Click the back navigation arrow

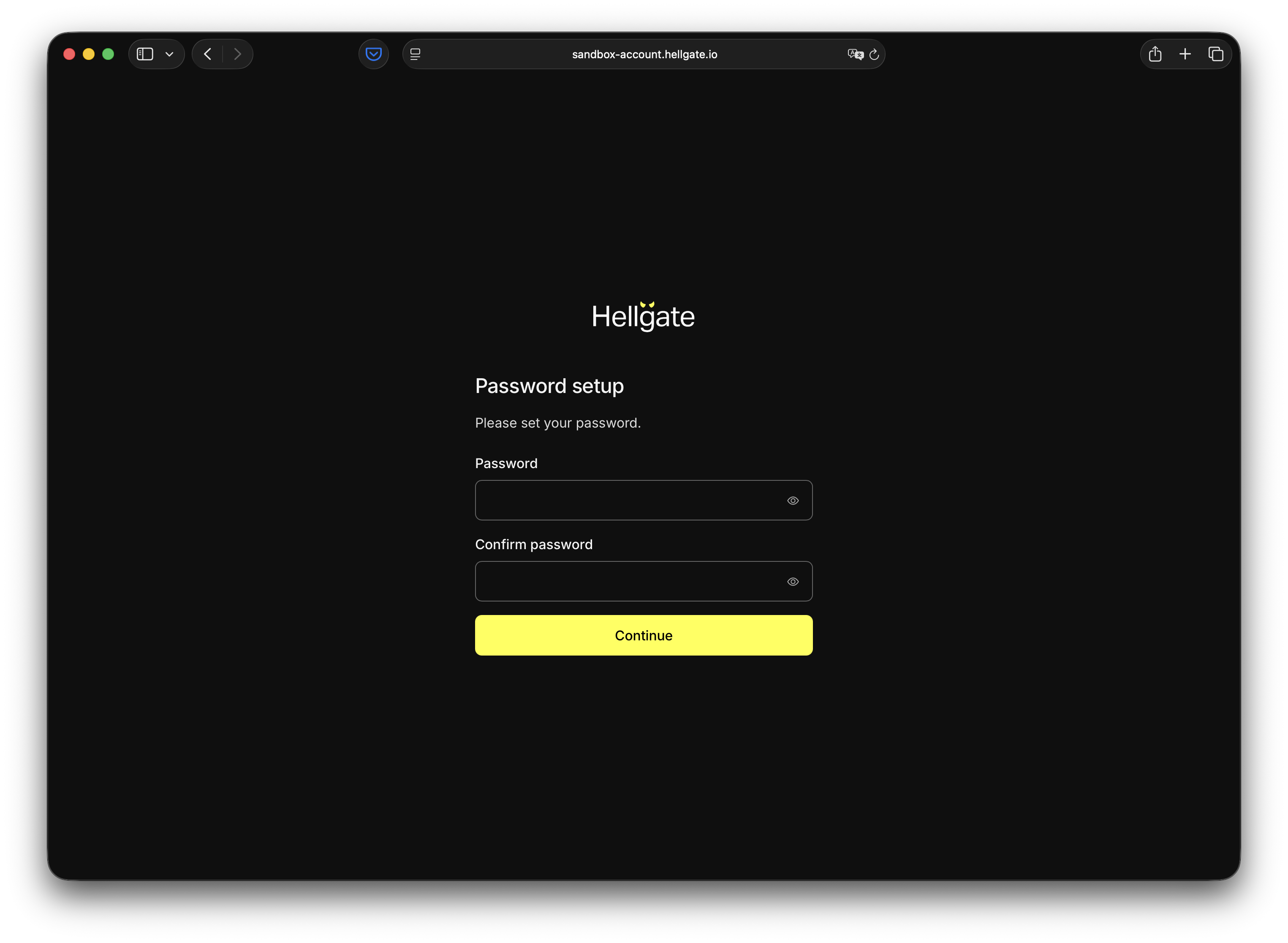point(207,54)
